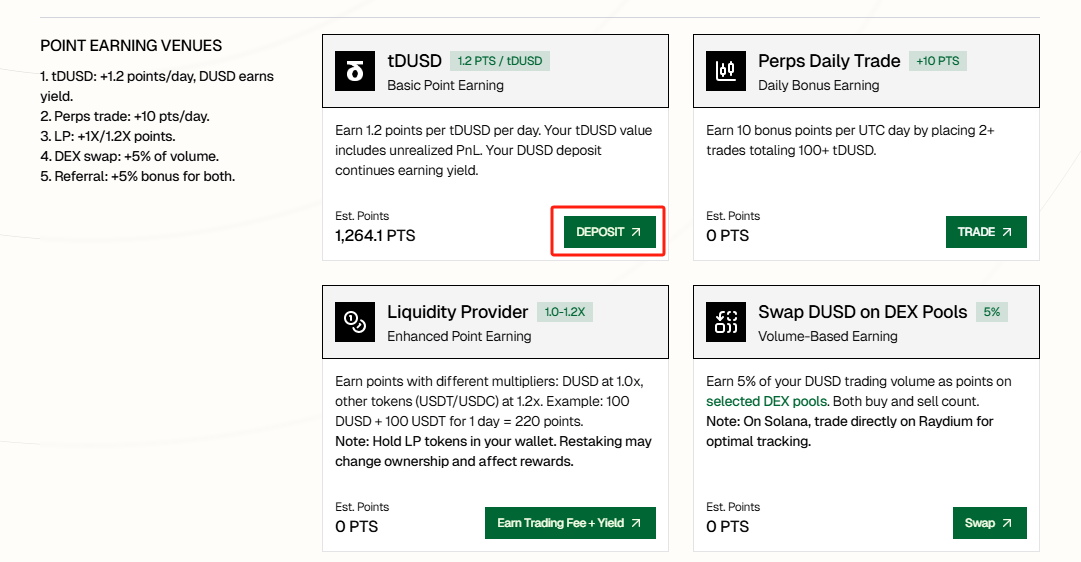Click the 5% volume badge
The width and height of the screenshot is (1081, 562).
click(x=991, y=312)
